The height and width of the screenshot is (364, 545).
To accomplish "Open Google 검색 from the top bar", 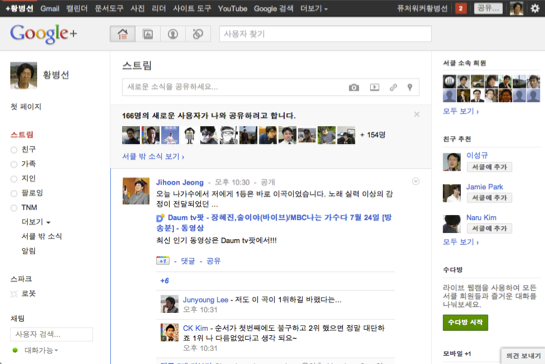I will coord(274,8).
